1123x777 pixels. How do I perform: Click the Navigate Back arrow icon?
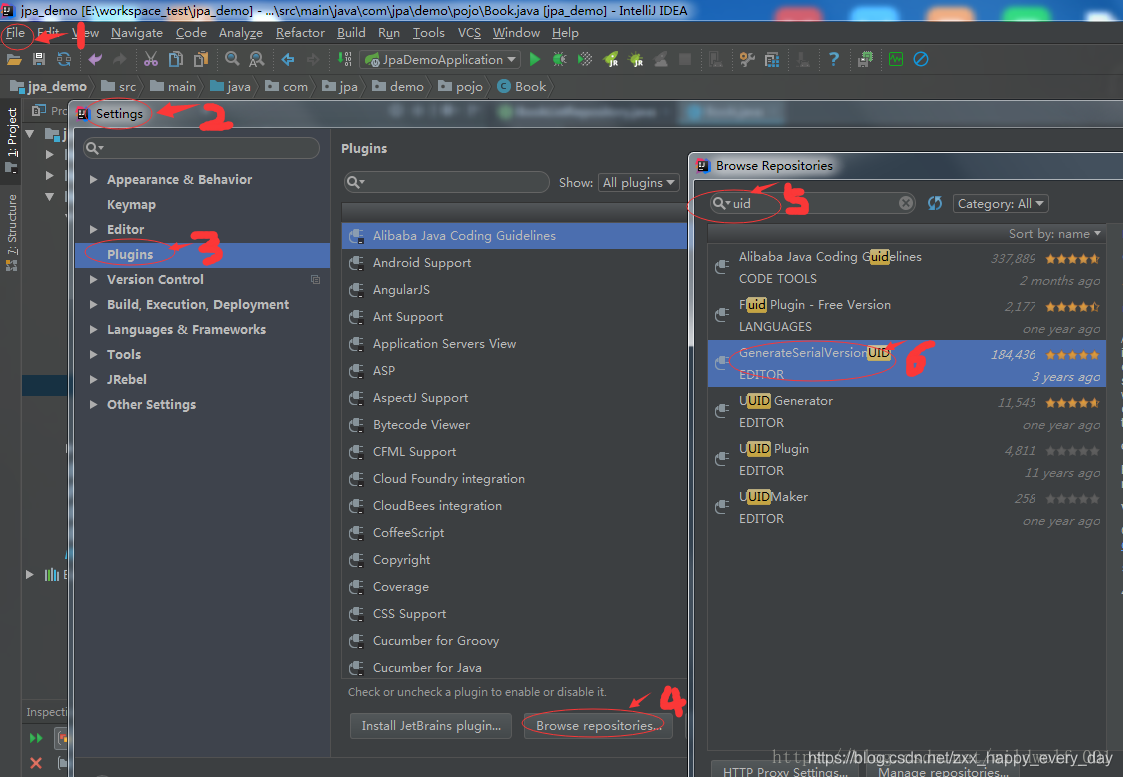pyautogui.click(x=288, y=59)
